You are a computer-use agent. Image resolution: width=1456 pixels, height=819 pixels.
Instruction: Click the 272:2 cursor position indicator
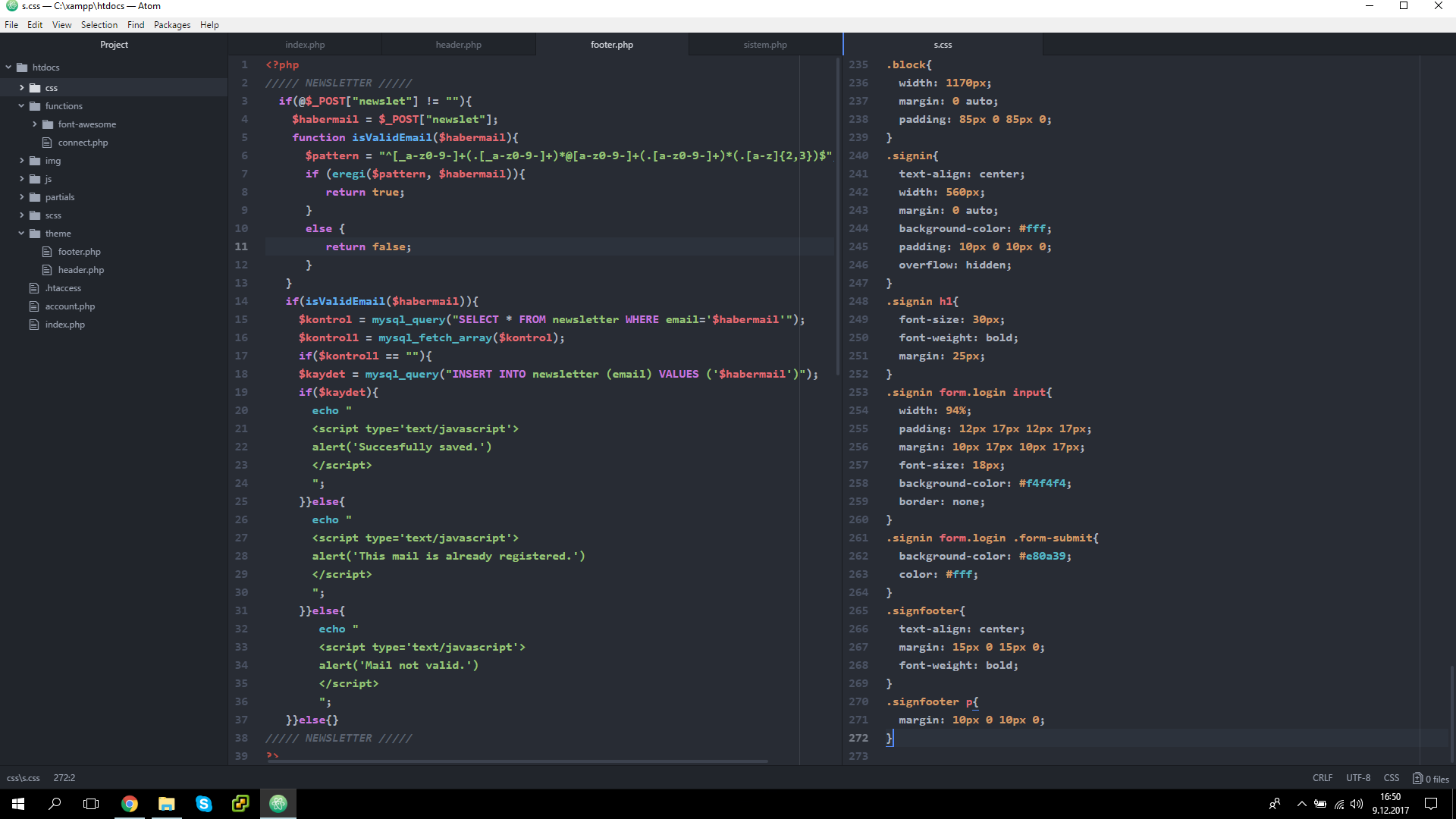pos(64,778)
